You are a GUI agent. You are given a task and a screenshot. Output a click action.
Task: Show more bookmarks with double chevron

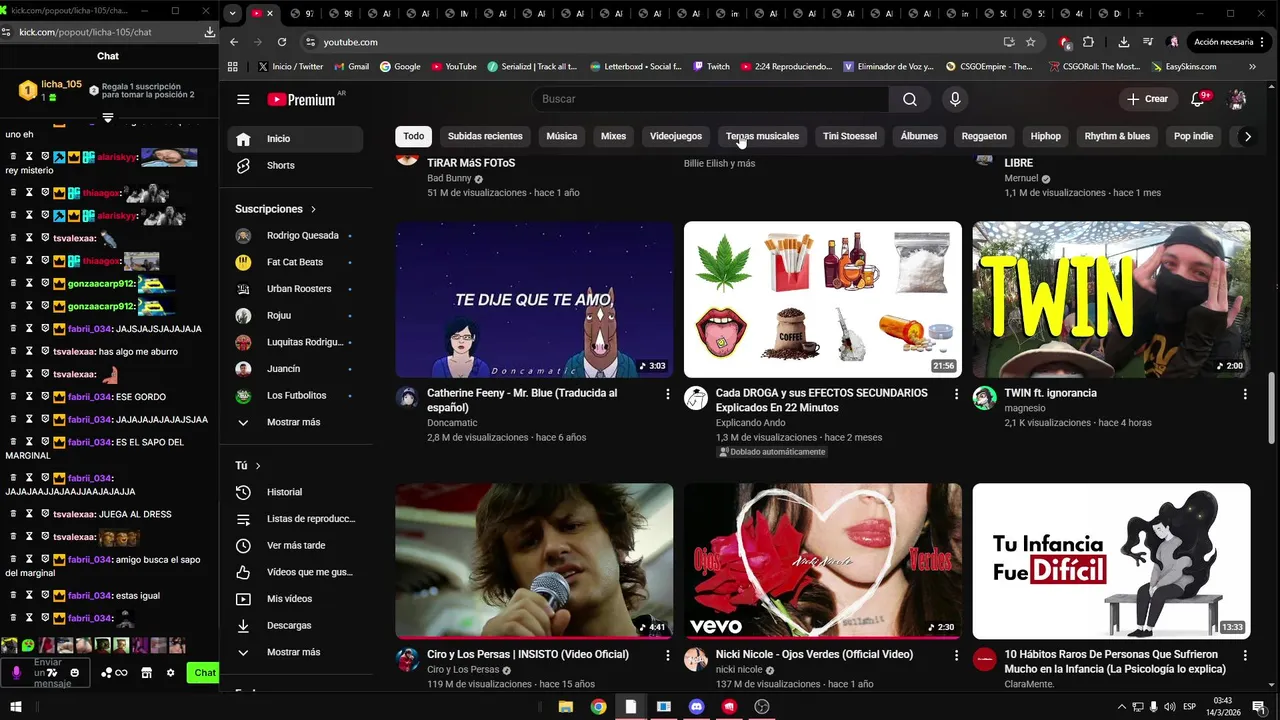(1252, 66)
